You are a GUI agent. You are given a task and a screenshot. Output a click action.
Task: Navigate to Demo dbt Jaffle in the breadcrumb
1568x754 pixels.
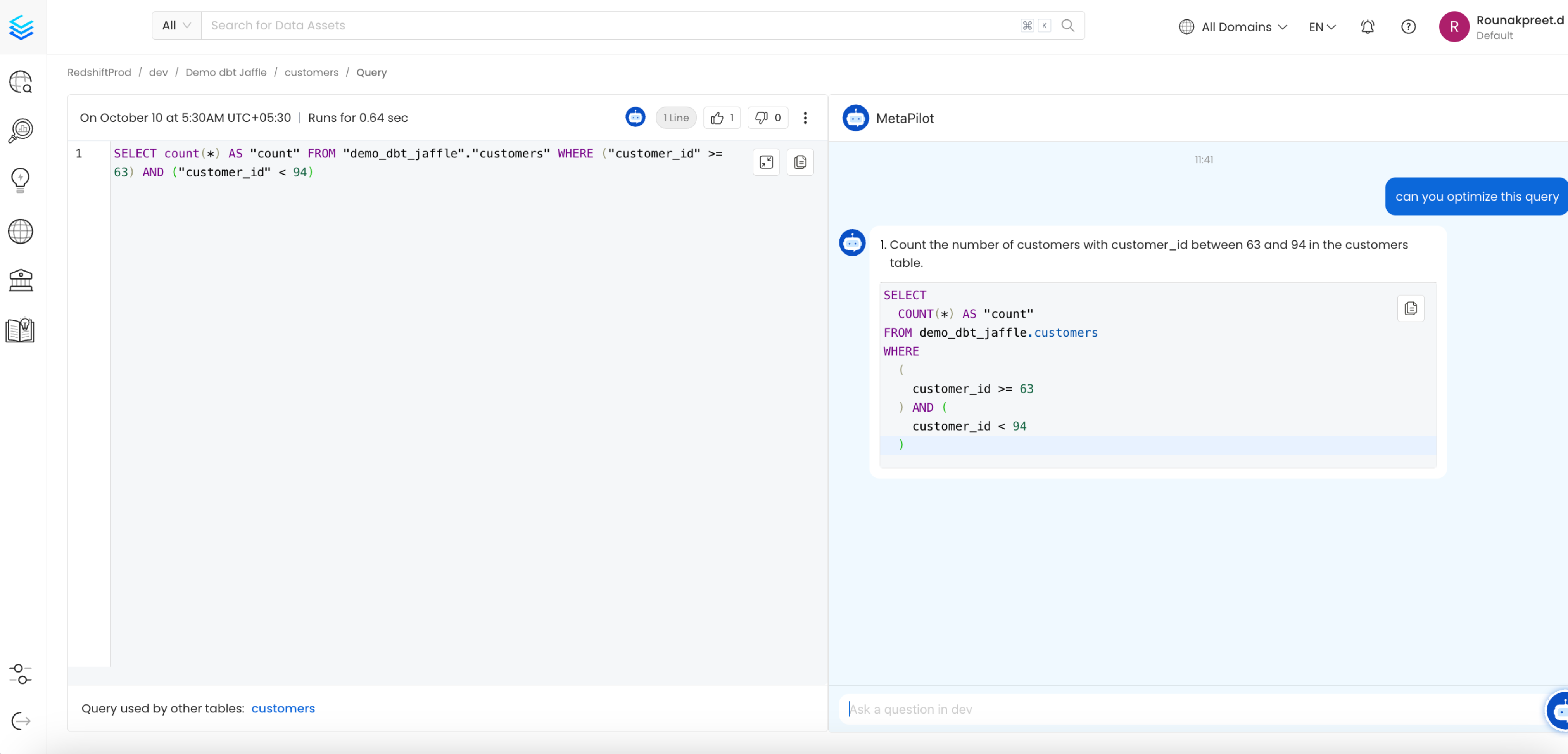point(226,73)
